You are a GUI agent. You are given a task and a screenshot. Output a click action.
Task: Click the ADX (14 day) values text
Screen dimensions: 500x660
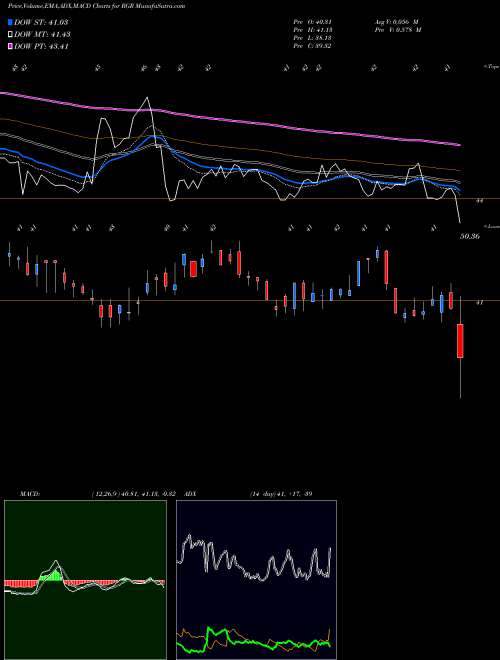(281, 494)
